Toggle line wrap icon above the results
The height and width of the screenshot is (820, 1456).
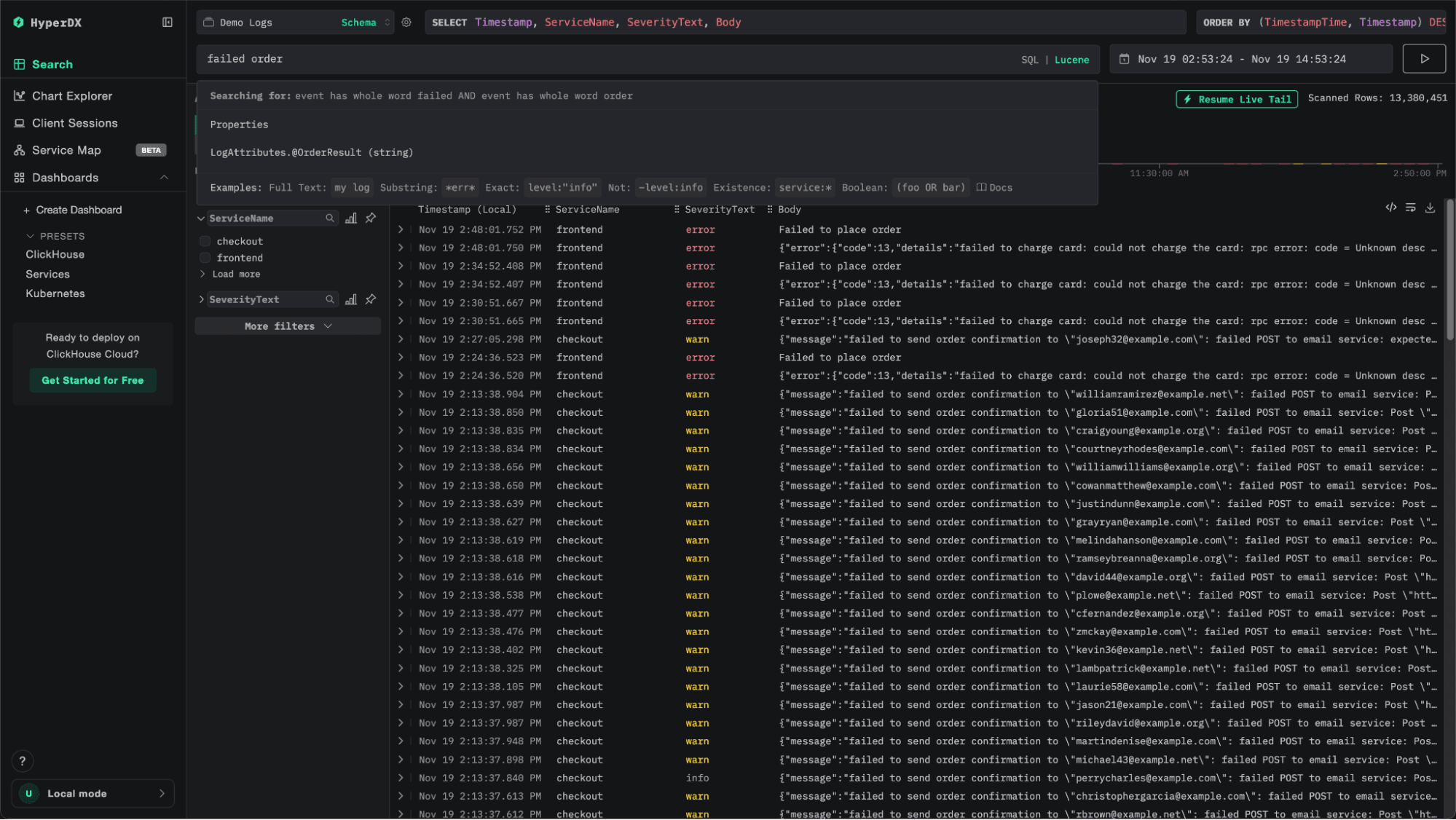point(1411,208)
